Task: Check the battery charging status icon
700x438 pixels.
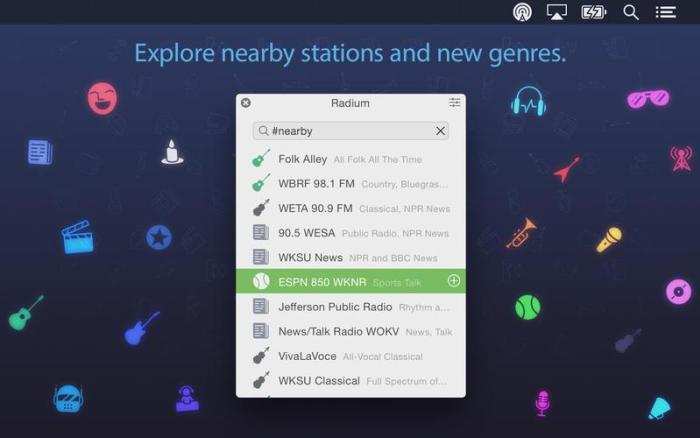Action: tap(593, 12)
